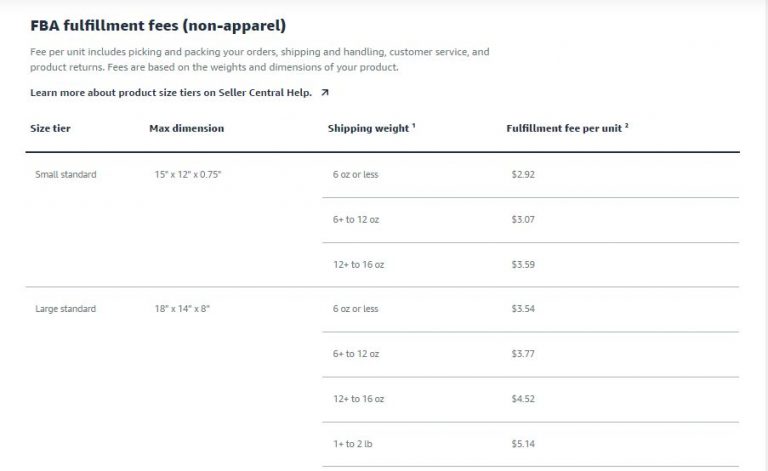Select the $3.07 fee amount
Image resolution: width=768 pixels, height=471 pixels.
pyautogui.click(x=523, y=220)
